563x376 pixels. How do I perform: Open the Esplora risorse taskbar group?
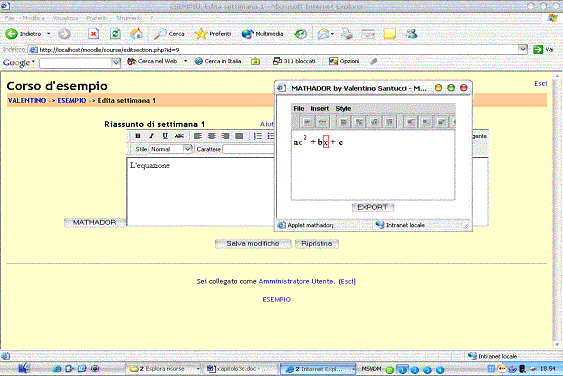[x=164, y=369]
